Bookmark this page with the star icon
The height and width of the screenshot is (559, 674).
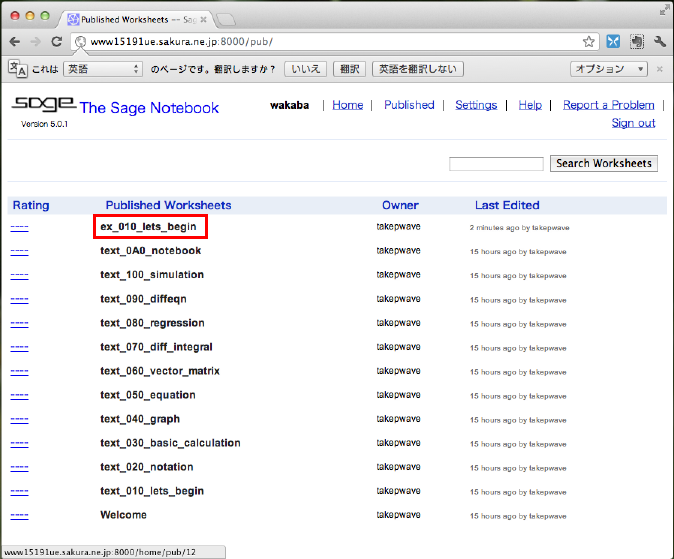(589, 42)
